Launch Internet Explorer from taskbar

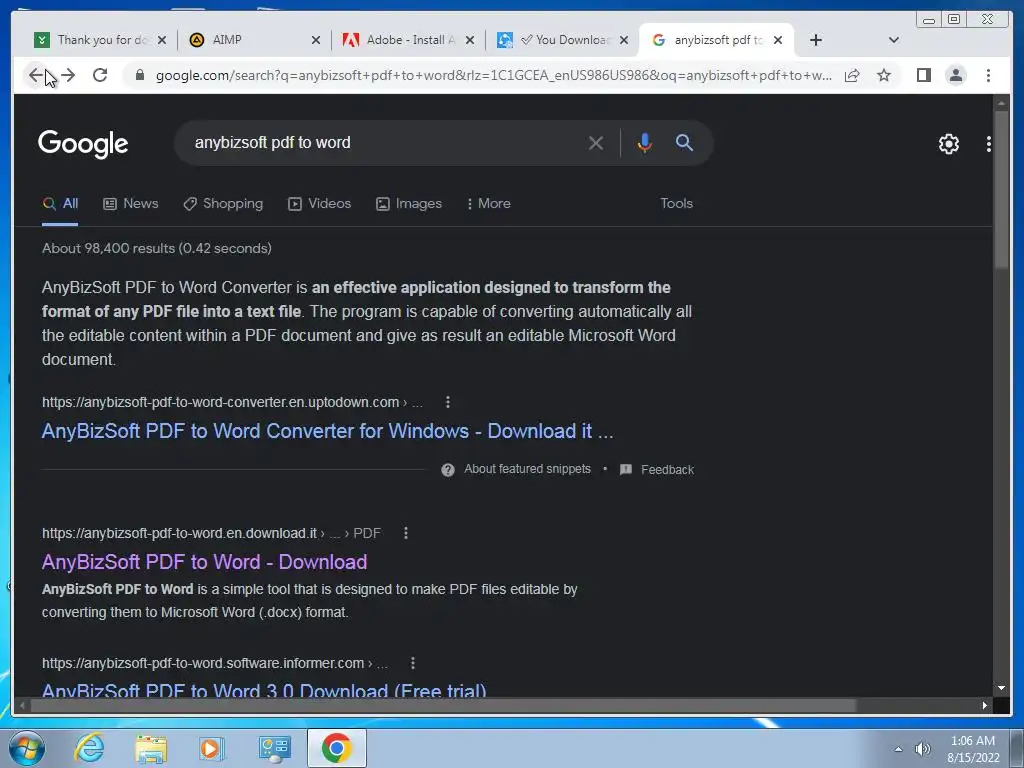point(89,748)
